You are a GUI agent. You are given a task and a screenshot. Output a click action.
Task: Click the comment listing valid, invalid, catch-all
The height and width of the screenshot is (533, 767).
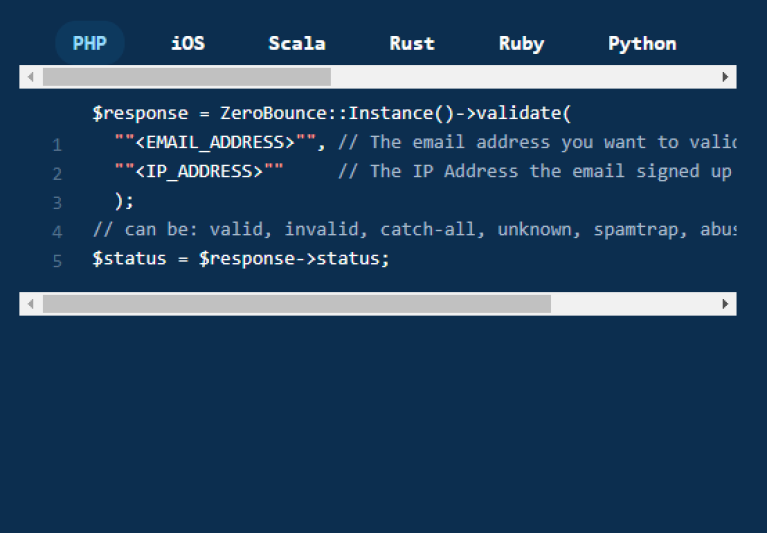(414, 229)
